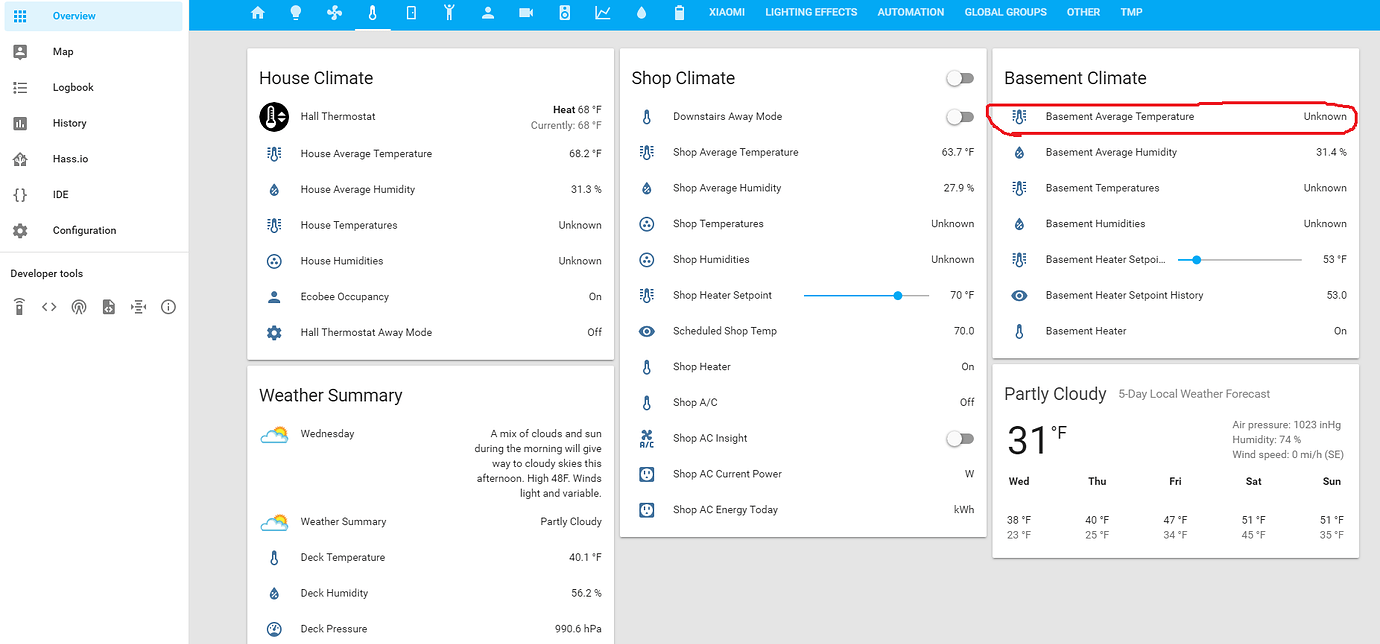This screenshot has height=644, width=1380.
Task: Open the cameras view icon
Action: tap(525, 12)
